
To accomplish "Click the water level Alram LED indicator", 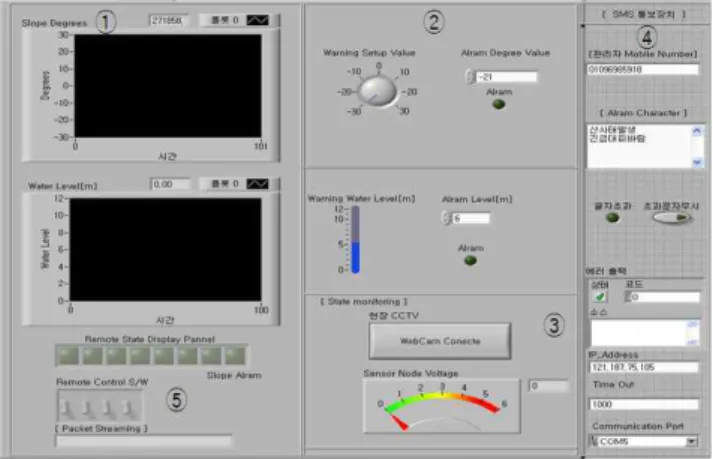I will (x=470, y=260).
